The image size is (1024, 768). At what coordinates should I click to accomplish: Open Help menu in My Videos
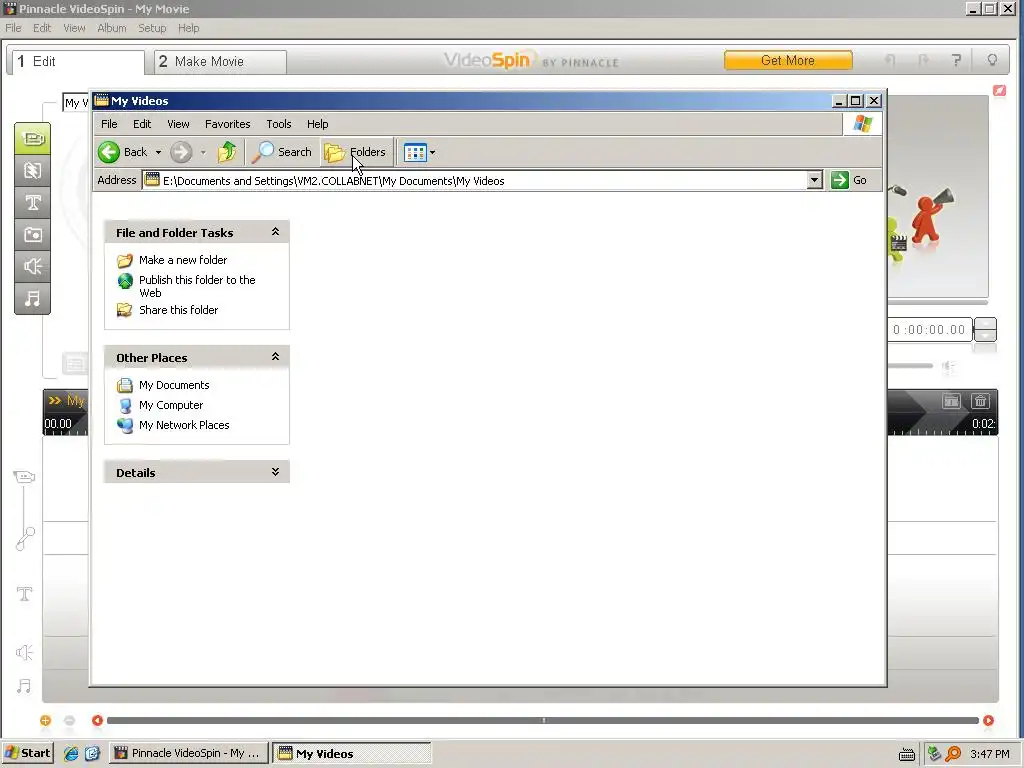coord(317,124)
